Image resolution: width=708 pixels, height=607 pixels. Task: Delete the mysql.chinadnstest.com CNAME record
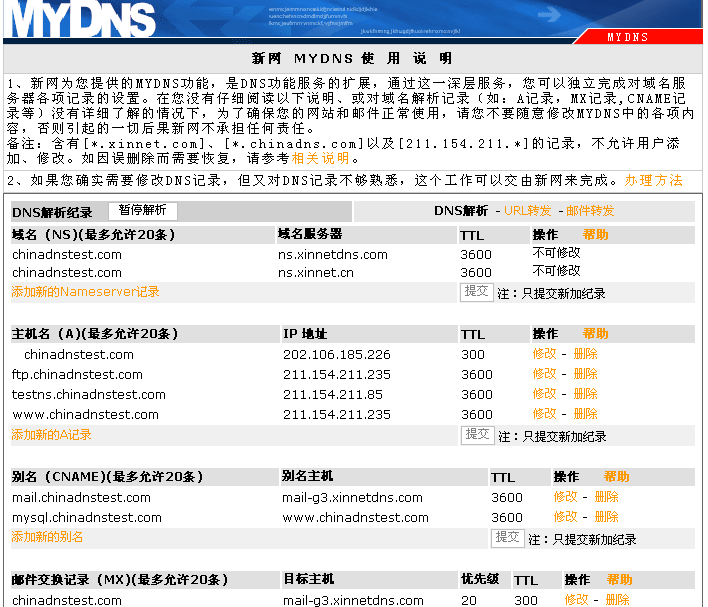point(606,517)
